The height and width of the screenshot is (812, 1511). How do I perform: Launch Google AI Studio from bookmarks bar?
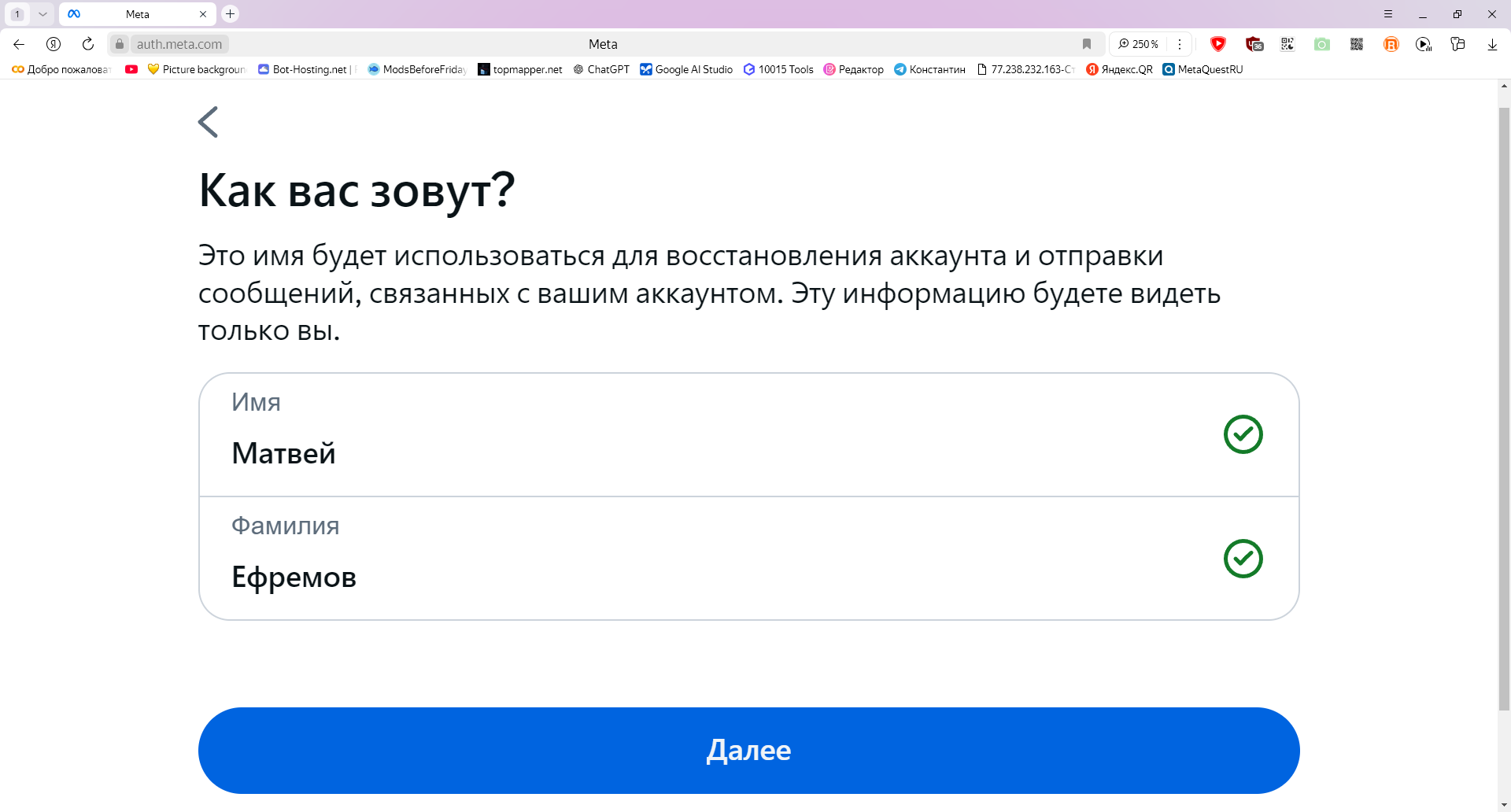click(x=685, y=69)
